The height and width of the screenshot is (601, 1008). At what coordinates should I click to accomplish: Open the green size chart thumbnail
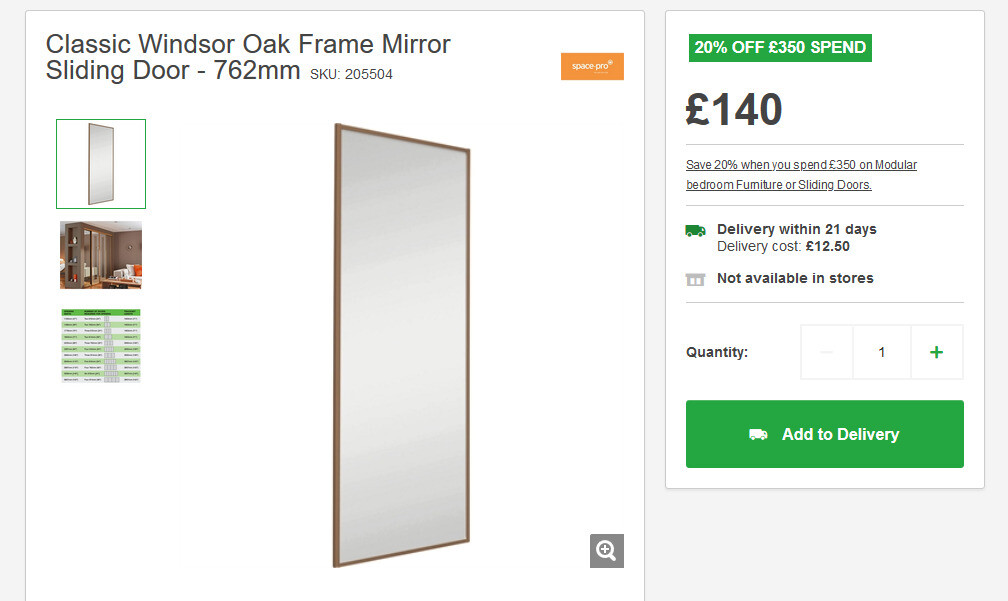(101, 345)
